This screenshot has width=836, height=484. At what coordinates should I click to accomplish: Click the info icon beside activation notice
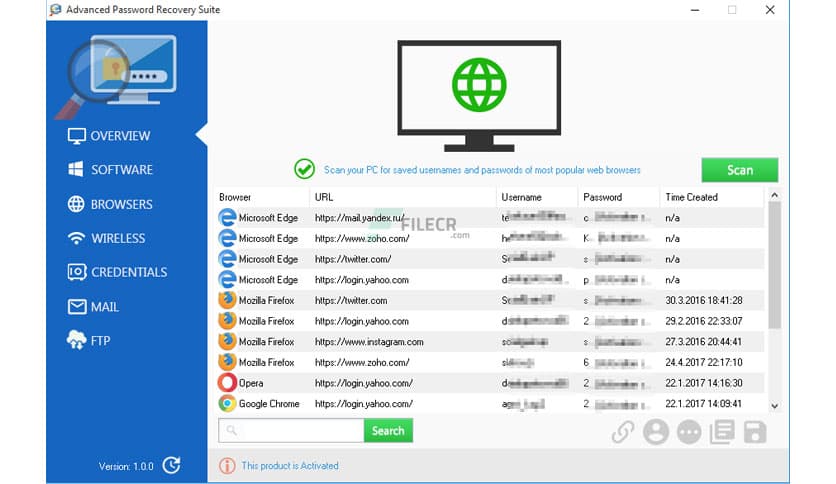click(x=227, y=466)
